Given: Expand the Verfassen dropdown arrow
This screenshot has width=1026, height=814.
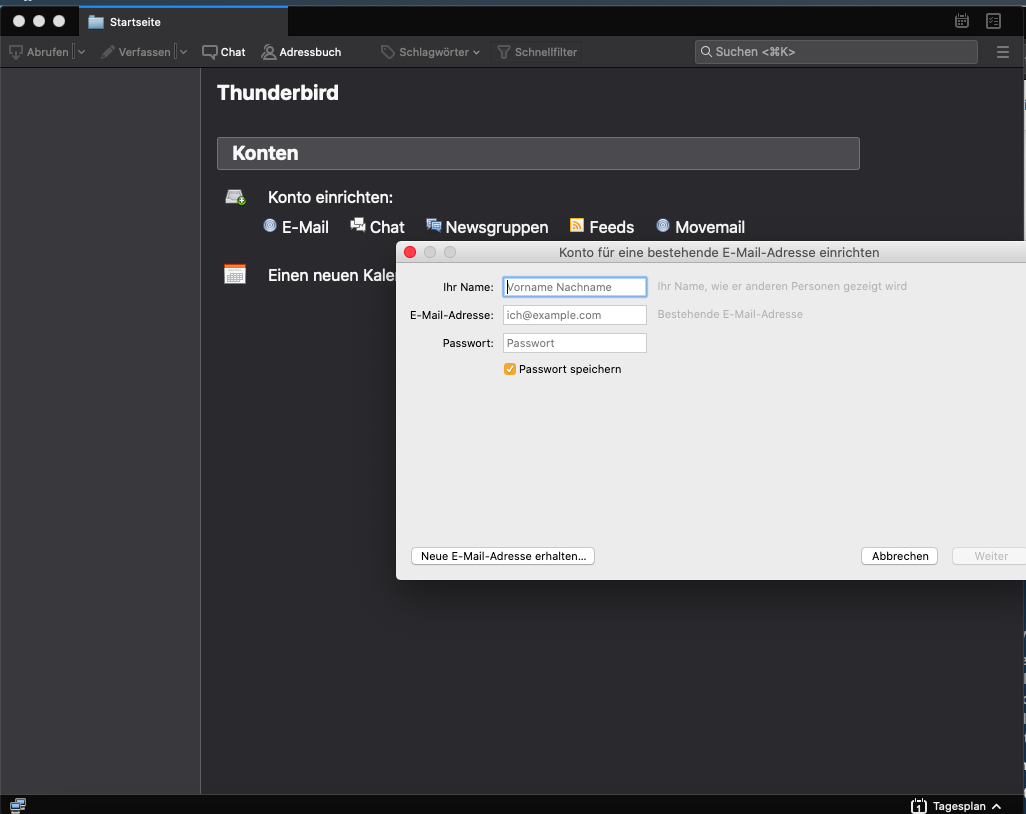Looking at the screenshot, I should point(183,52).
